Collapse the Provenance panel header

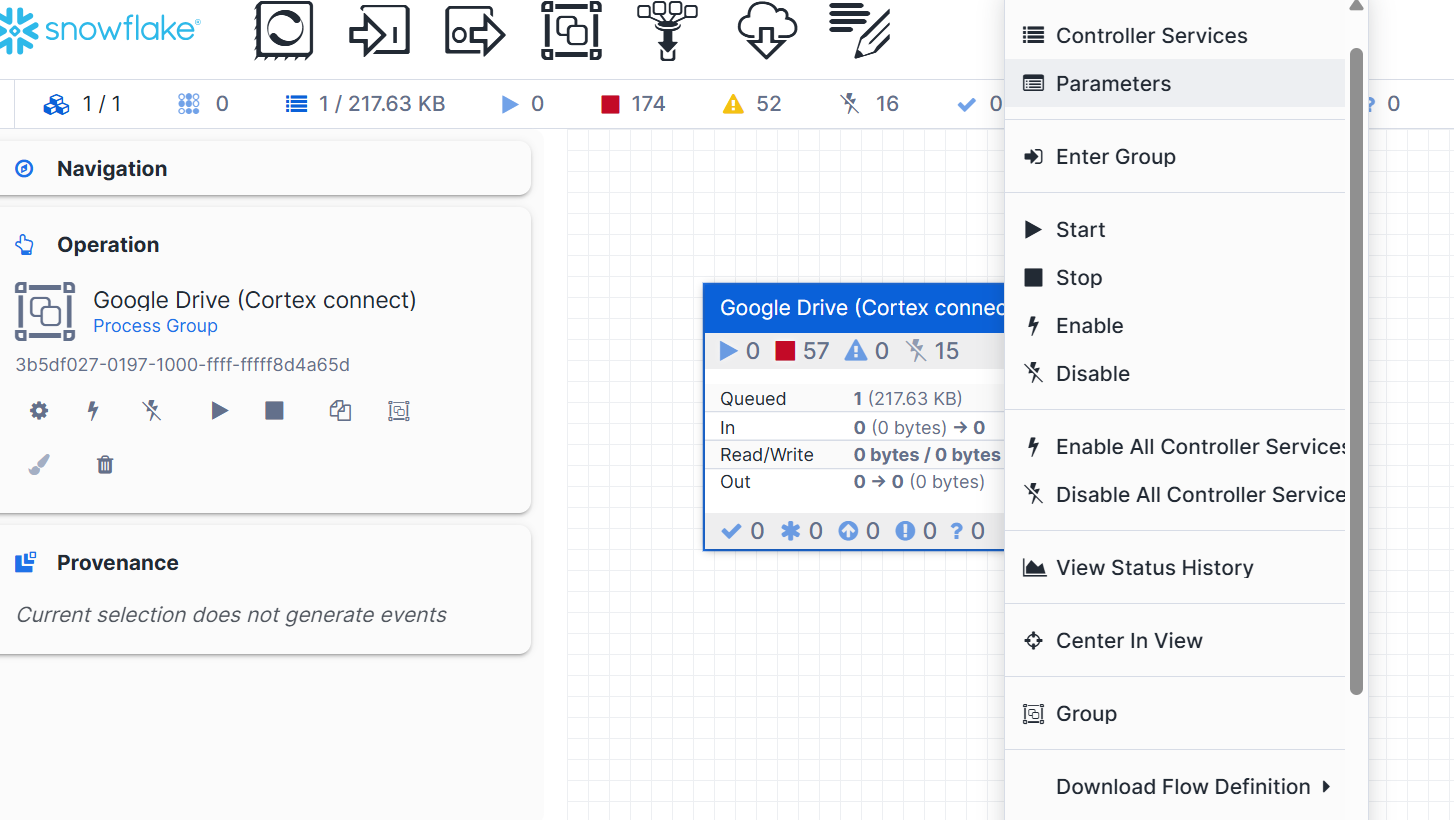[x=265, y=563]
